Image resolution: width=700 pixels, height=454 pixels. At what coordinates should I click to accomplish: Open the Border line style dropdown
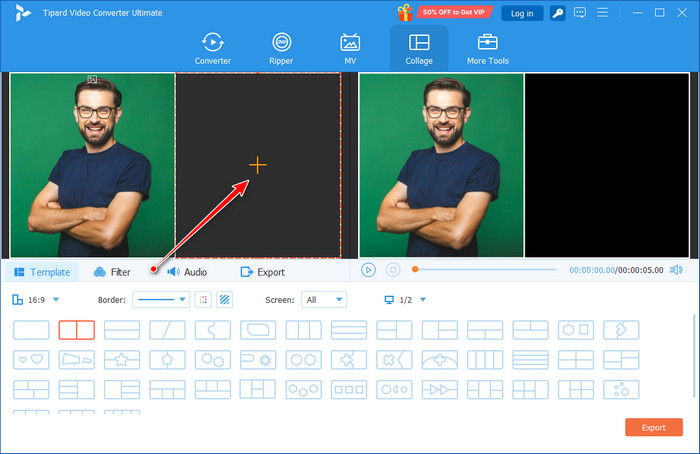point(161,300)
